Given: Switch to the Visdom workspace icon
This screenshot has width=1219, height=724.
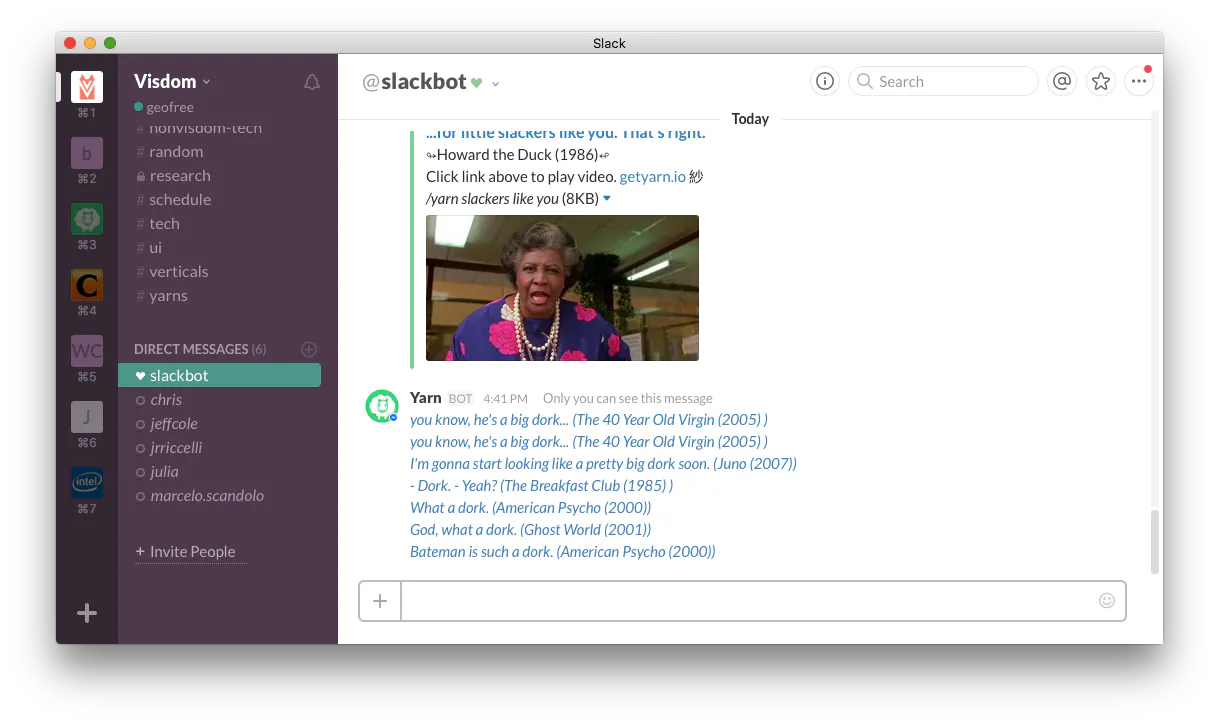Looking at the screenshot, I should pos(87,86).
